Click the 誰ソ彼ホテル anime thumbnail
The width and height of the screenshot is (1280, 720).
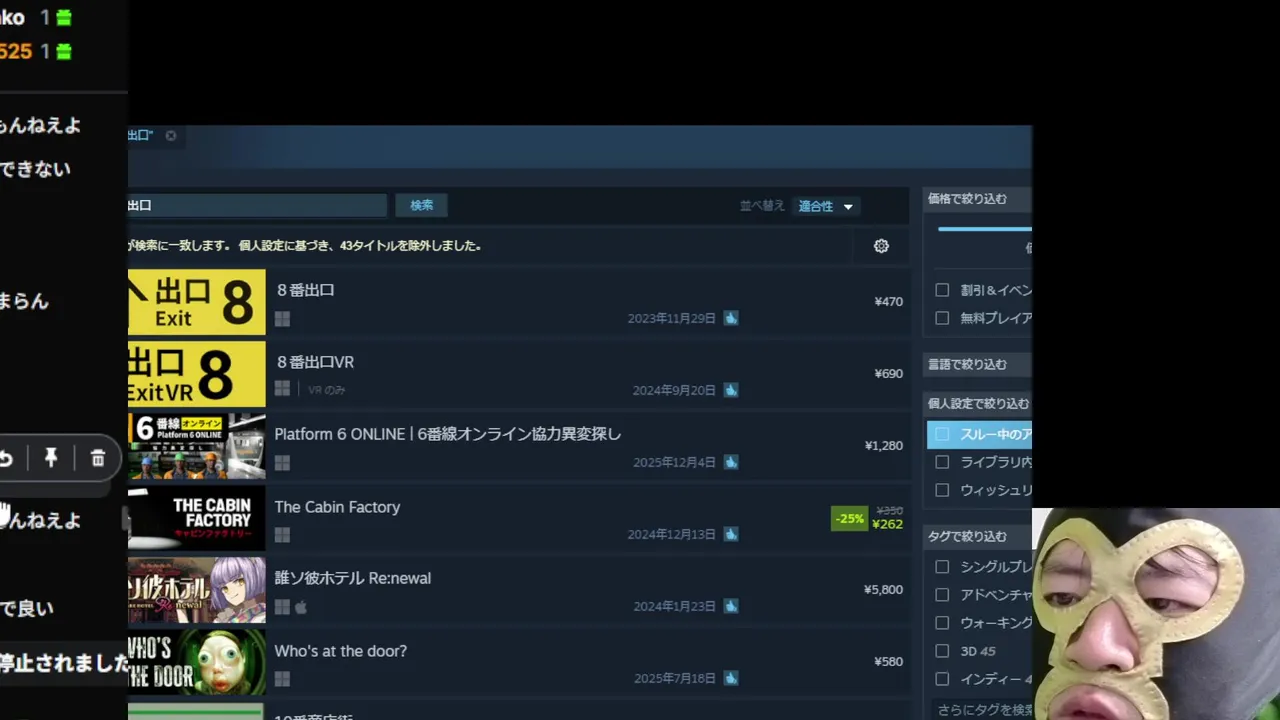pos(197,590)
